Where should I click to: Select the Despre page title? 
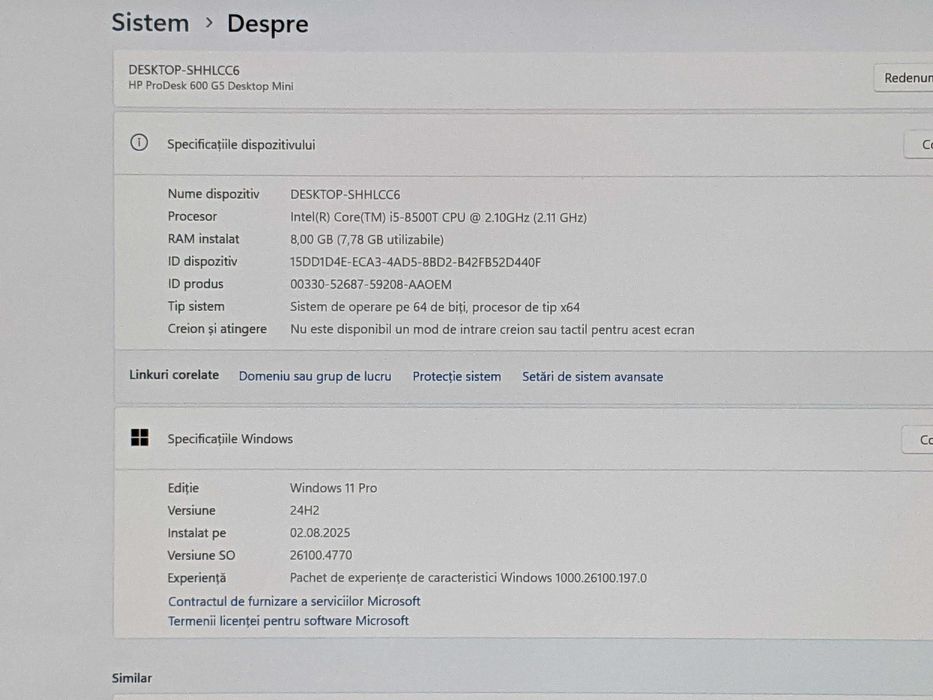[268, 24]
